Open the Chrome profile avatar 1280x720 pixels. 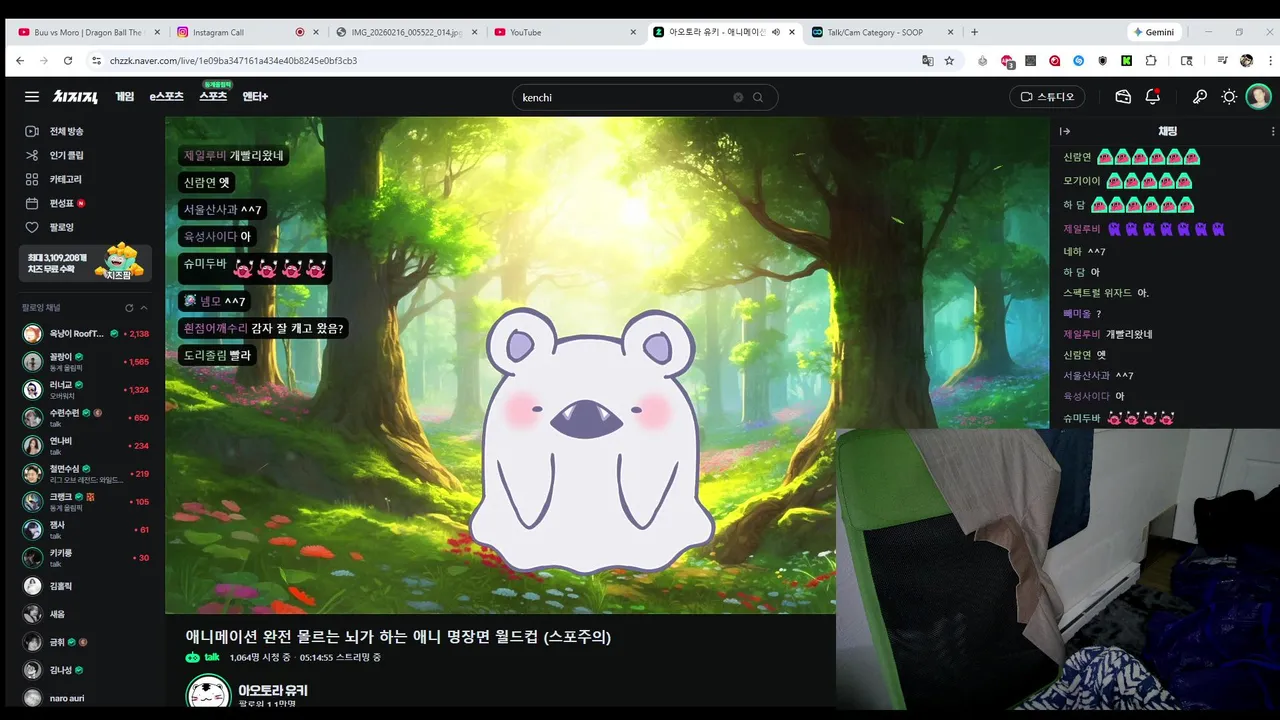[x=1246, y=61]
